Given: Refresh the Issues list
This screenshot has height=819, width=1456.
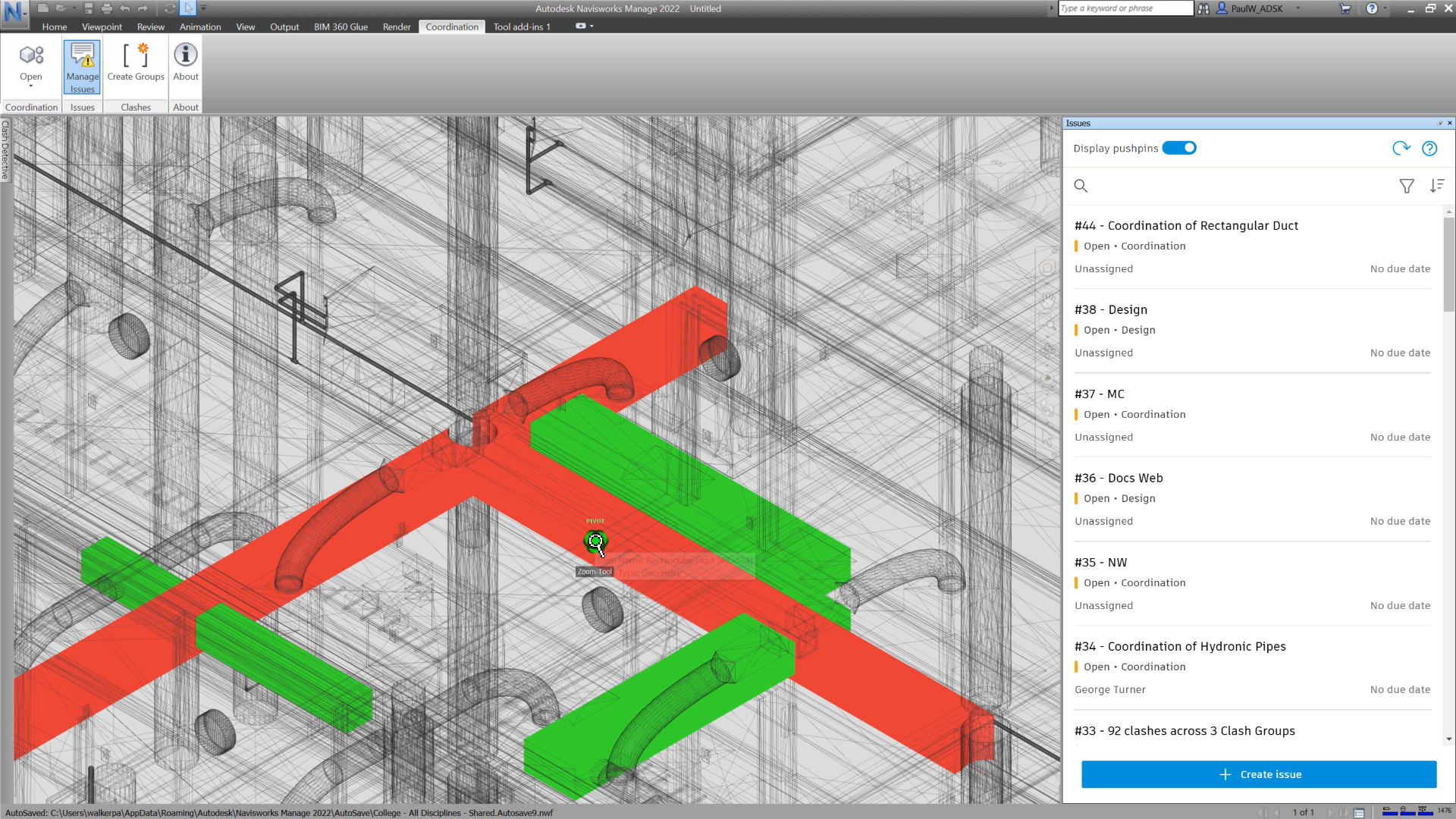Looking at the screenshot, I should pos(1401,149).
